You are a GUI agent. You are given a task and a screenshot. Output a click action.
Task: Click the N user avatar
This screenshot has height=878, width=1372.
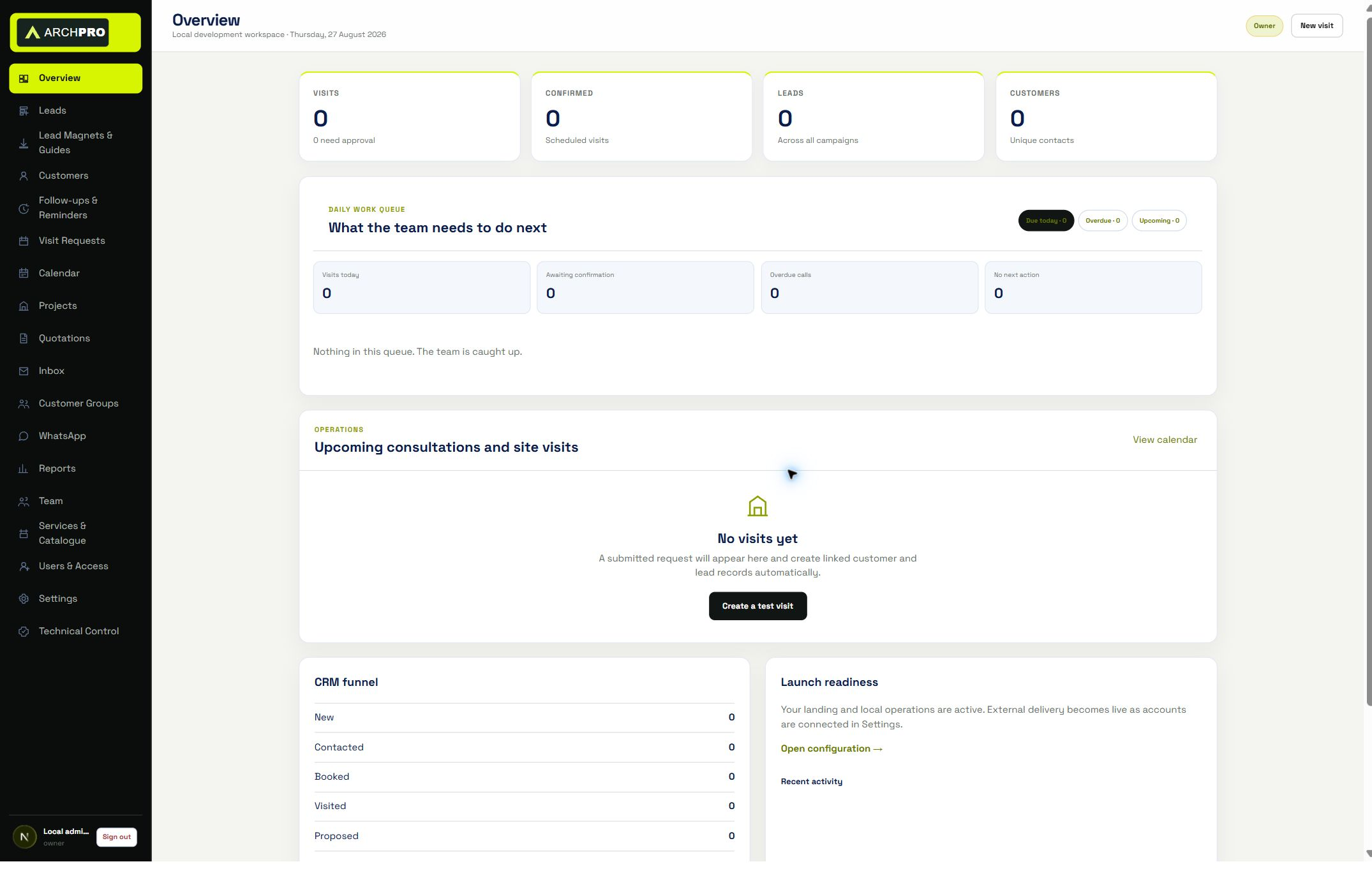pos(25,837)
